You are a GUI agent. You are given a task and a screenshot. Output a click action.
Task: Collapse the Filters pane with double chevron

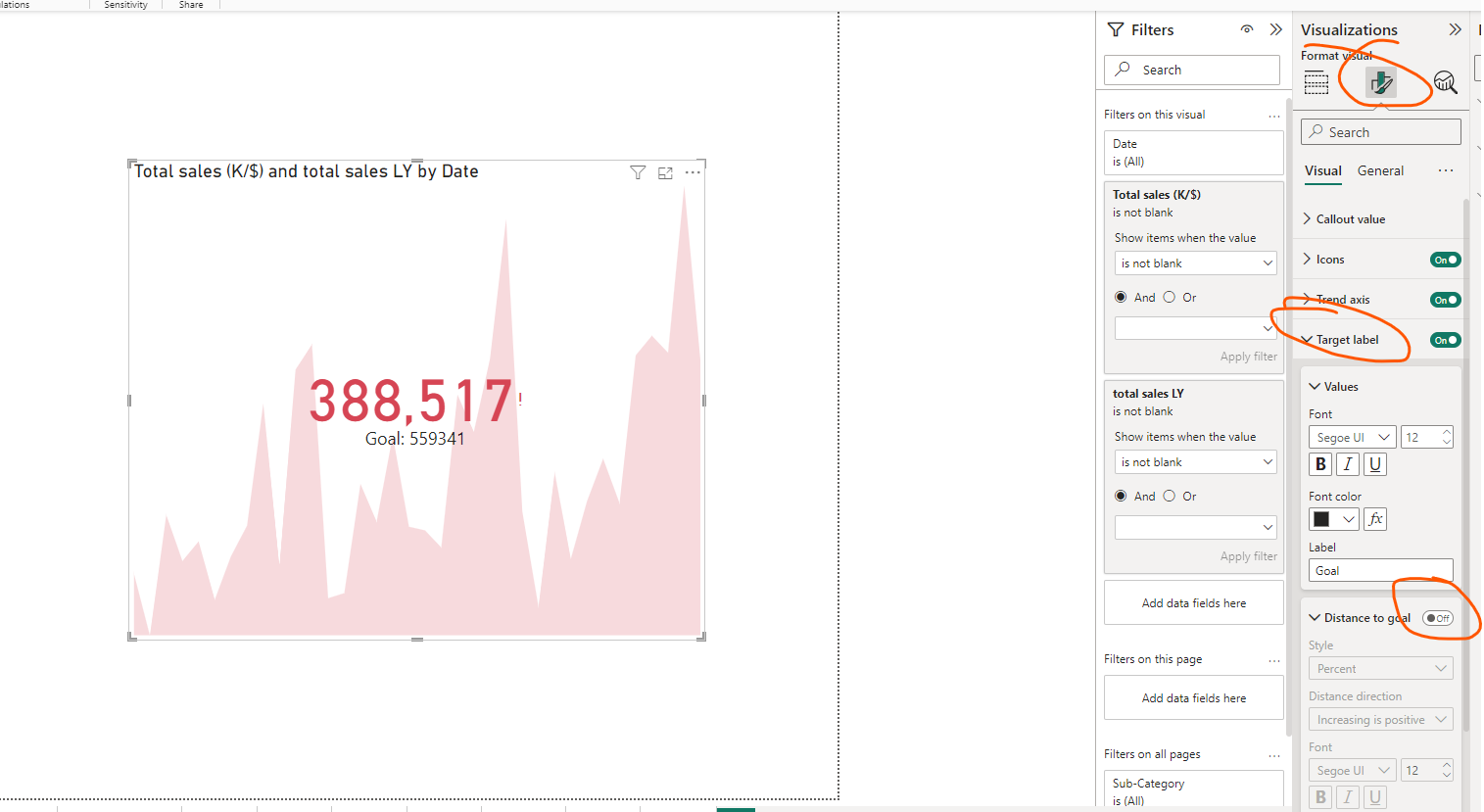click(x=1275, y=29)
